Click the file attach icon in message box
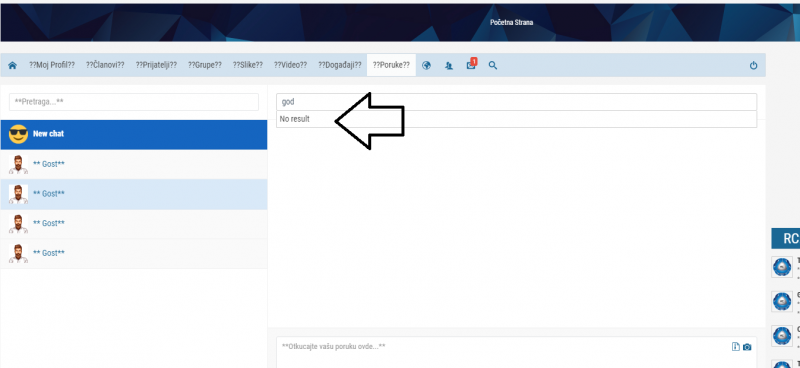800x368 pixels. (x=735, y=347)
